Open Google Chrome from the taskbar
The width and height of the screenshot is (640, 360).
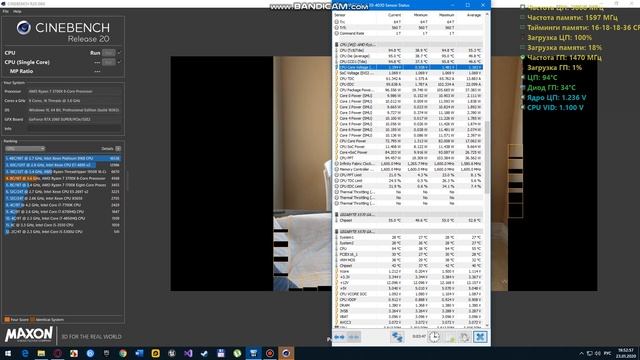[123, 353]
